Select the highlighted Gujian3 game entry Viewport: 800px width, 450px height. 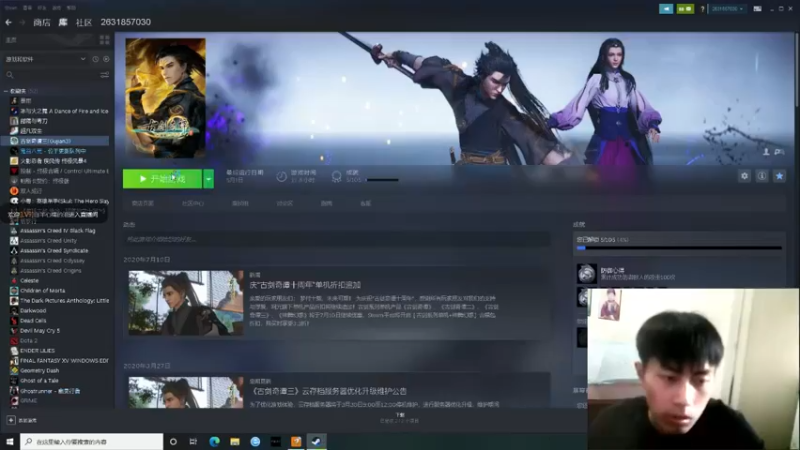click(x=55, y=141)
